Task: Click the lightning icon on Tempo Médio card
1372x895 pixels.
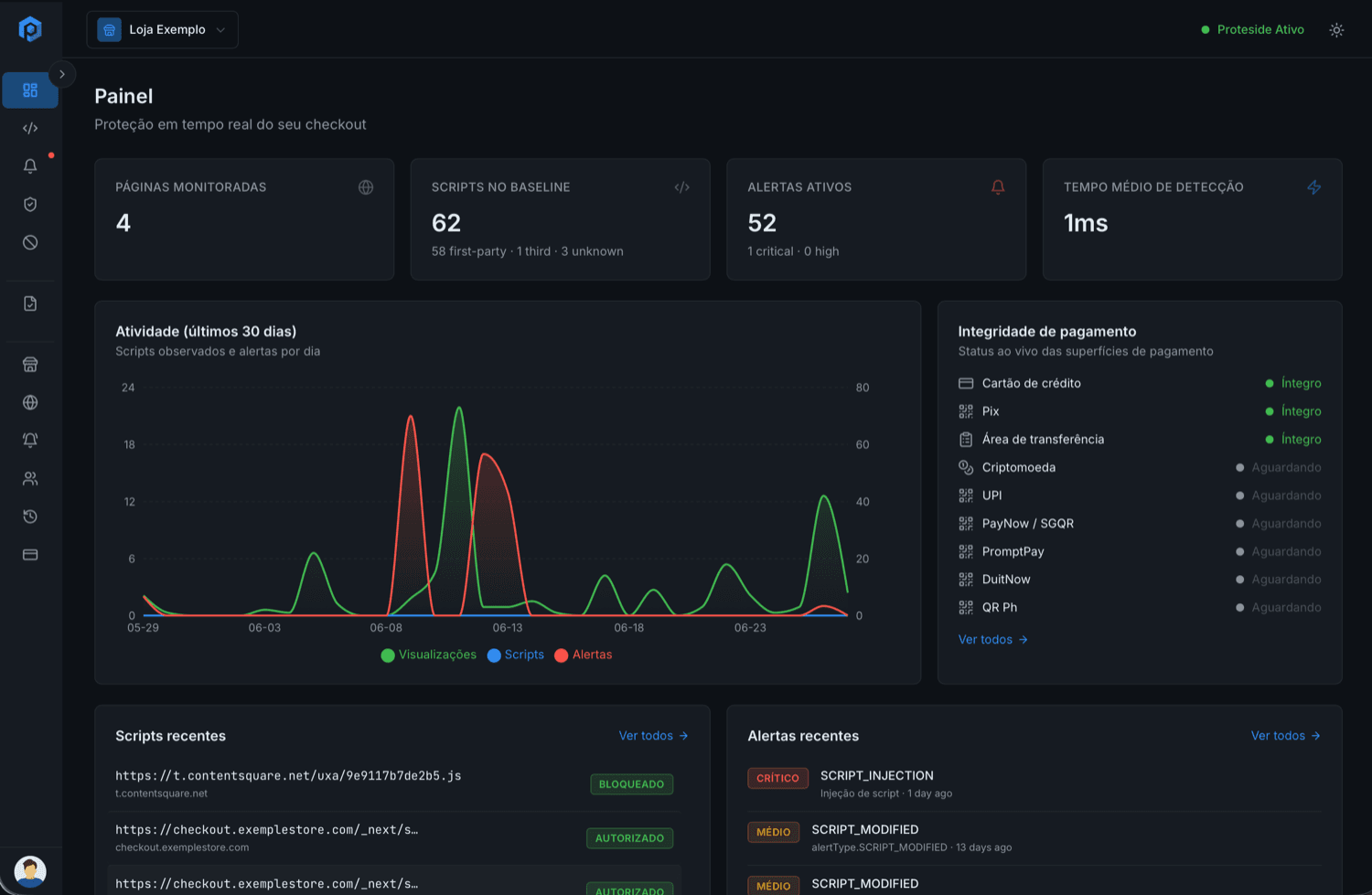Action: 1313,187
